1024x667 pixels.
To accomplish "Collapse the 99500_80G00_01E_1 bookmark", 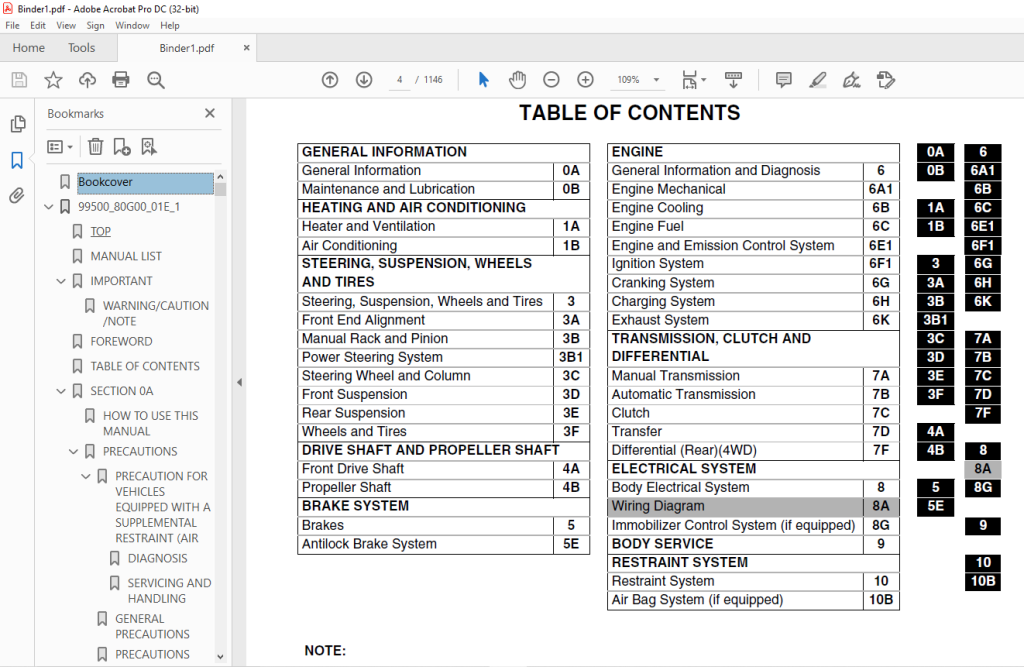I will point(48,206).
